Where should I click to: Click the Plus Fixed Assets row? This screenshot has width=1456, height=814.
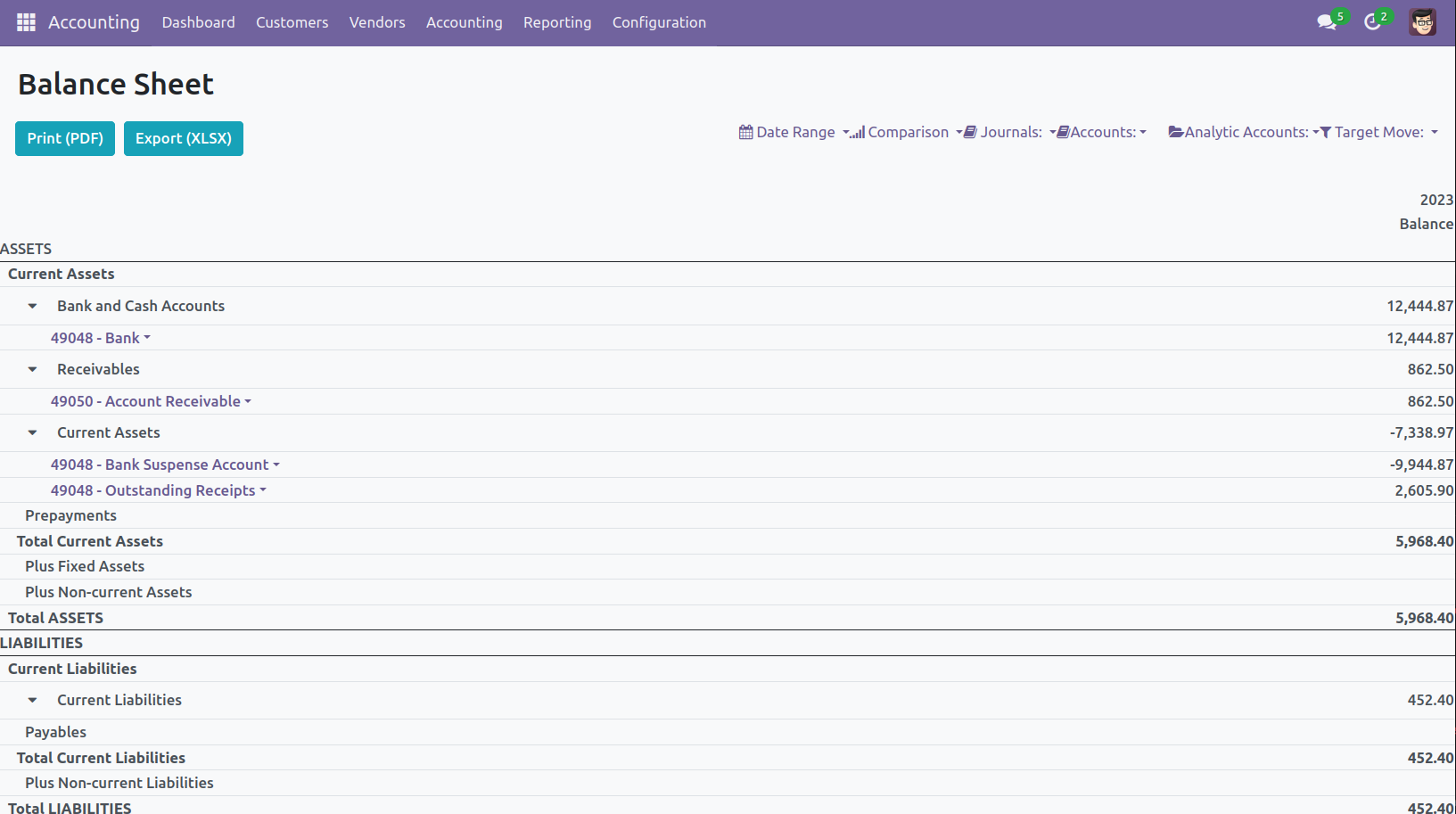(x=728, y=566)
